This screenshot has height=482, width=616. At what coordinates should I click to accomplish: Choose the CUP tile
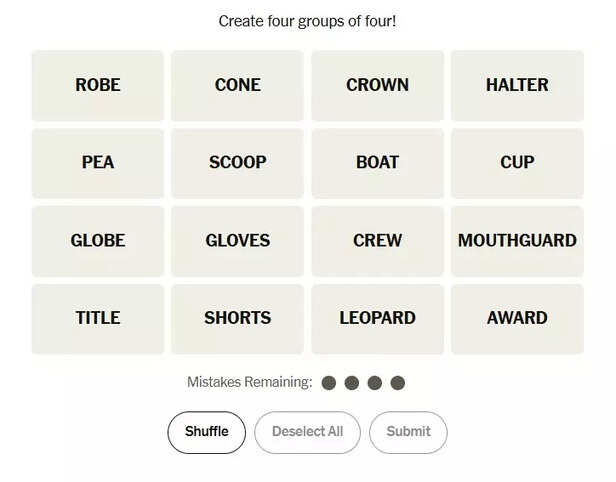coord(517,162)
